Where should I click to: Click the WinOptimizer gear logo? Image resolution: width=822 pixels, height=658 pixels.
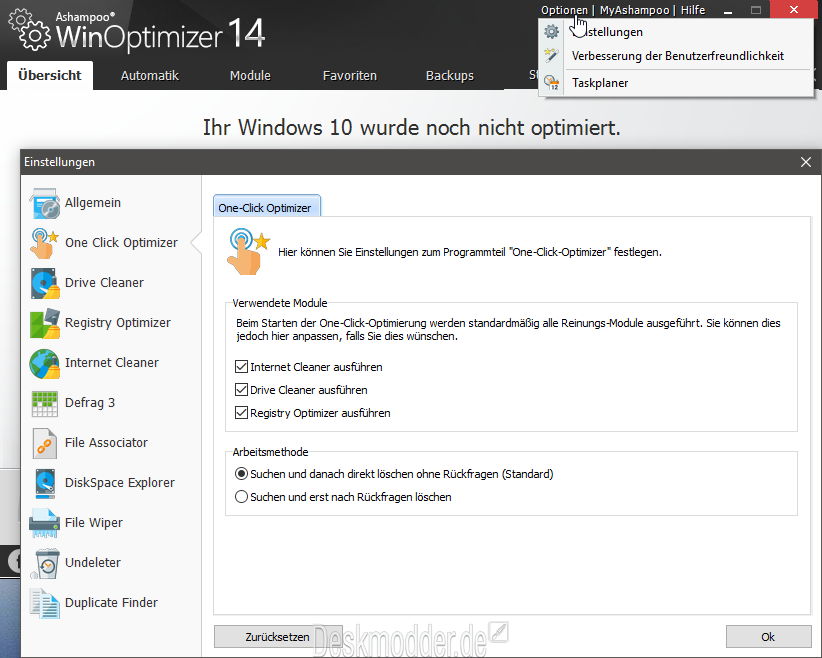(29, 29)
